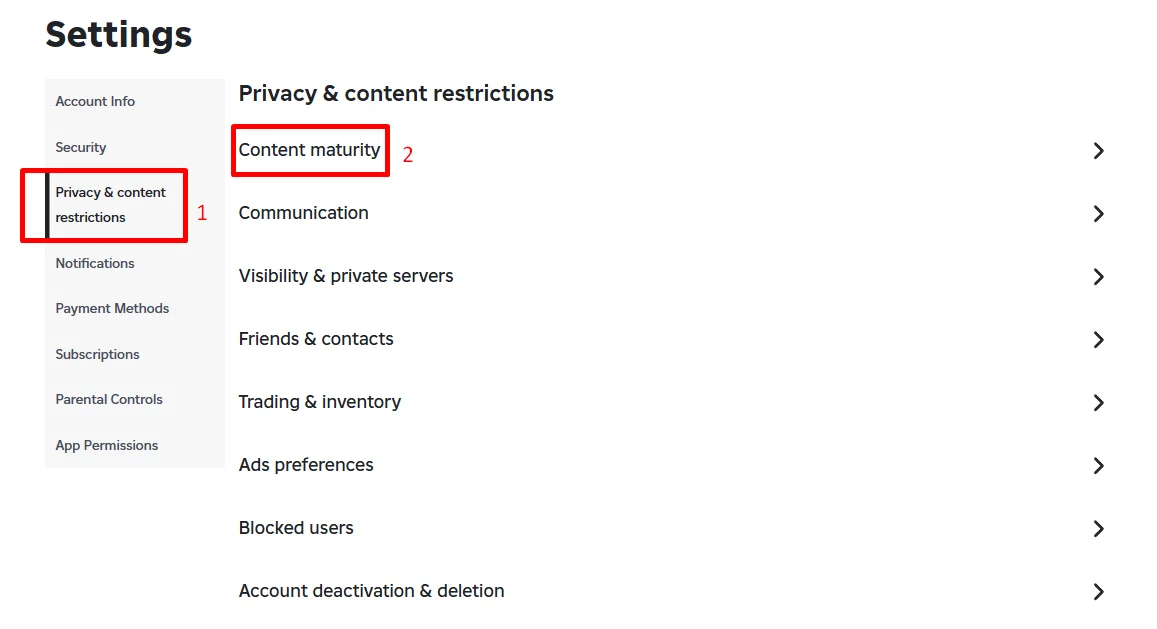This screenshot has width=1157, height=629.
Task: Switch to the Security tab
Action: click(81, 148)
